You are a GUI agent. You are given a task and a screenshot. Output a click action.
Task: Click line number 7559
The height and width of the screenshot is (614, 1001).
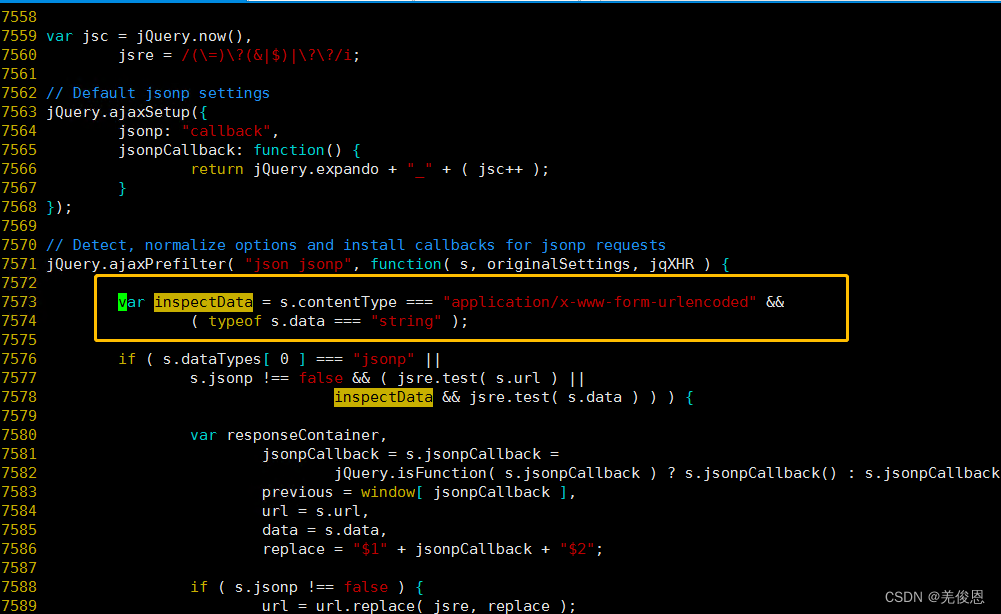tap(19, 36)
